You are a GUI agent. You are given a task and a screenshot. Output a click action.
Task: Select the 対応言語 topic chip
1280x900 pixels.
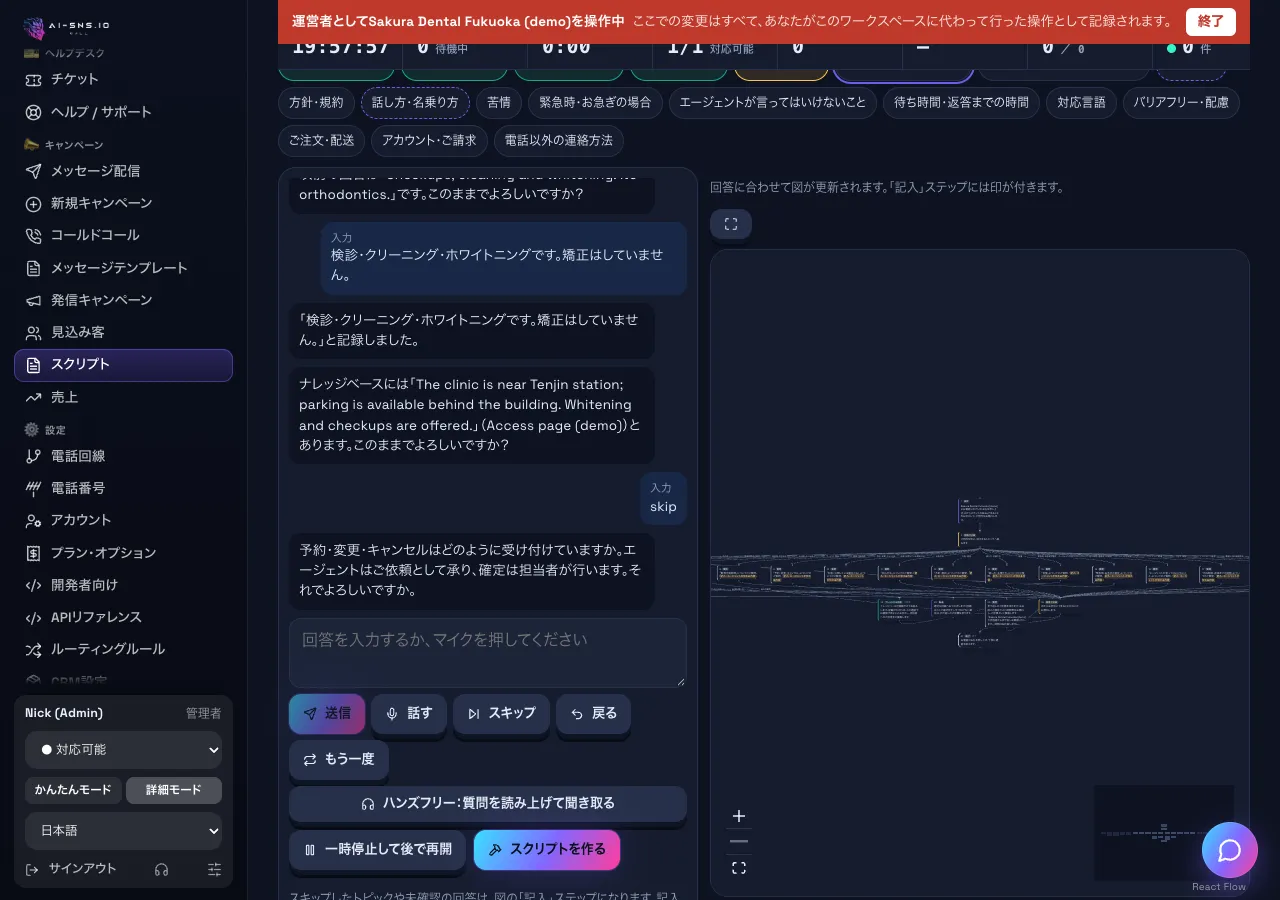(x=1081, y=102)
